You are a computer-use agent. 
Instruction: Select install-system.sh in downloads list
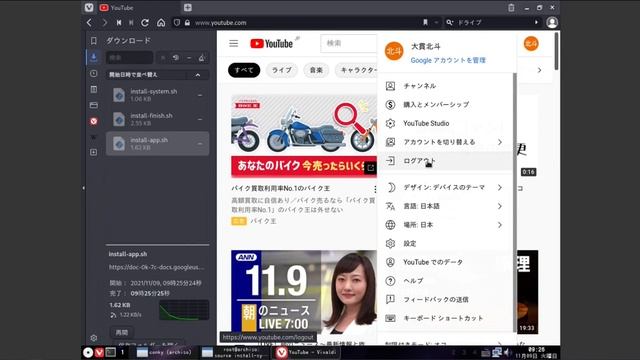pyautogui.click(x=157, y=95)
